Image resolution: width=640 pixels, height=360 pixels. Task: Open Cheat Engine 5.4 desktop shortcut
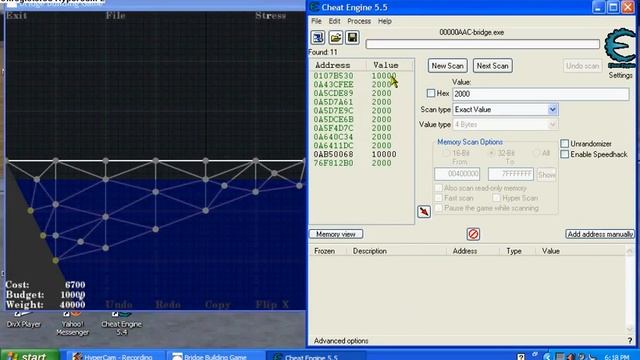tap(122, 324)
